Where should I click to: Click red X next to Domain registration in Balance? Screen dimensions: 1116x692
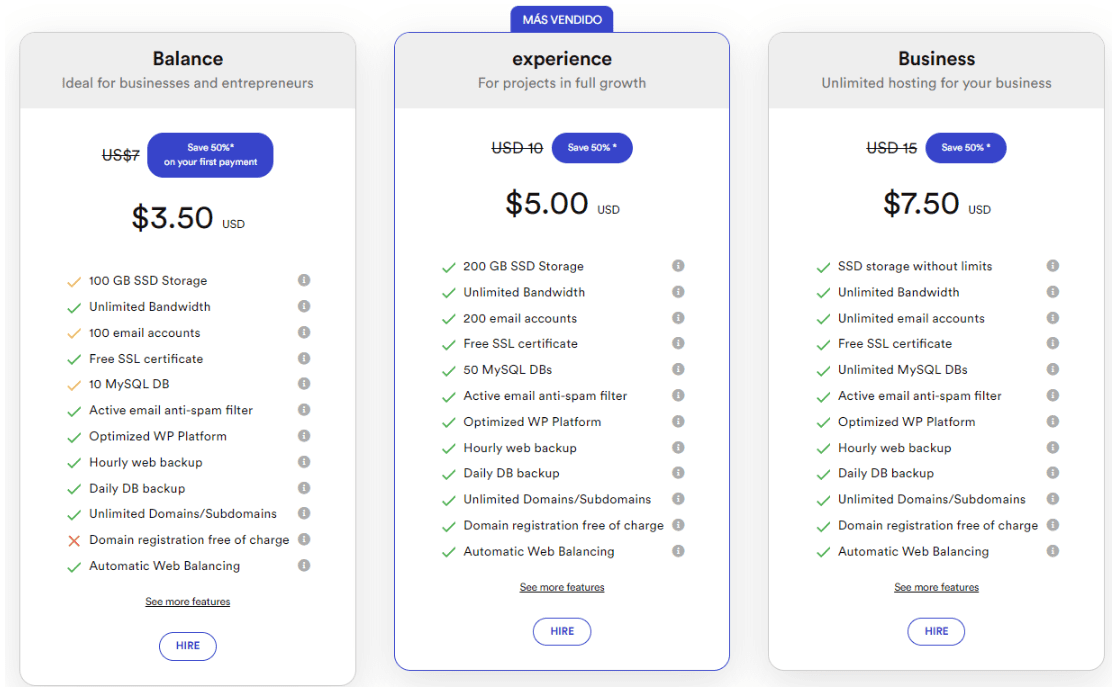tap(74, 540)
